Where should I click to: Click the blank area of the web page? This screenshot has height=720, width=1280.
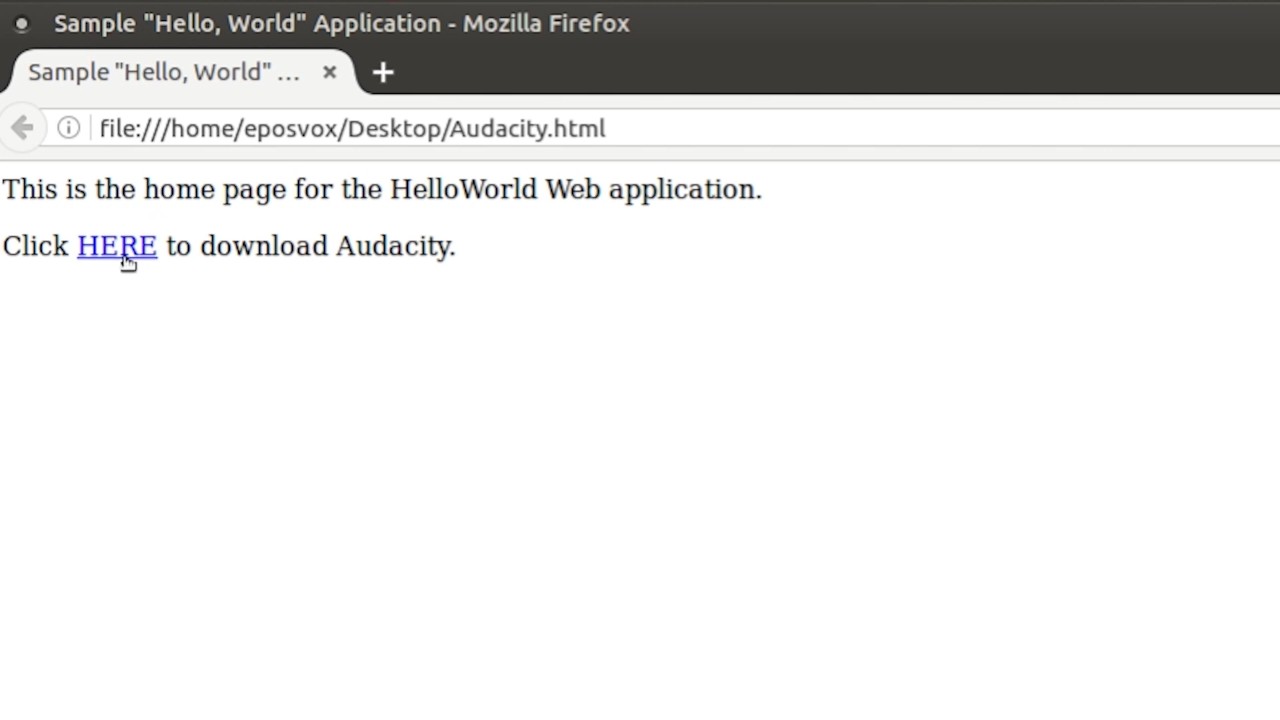(640, 480)
